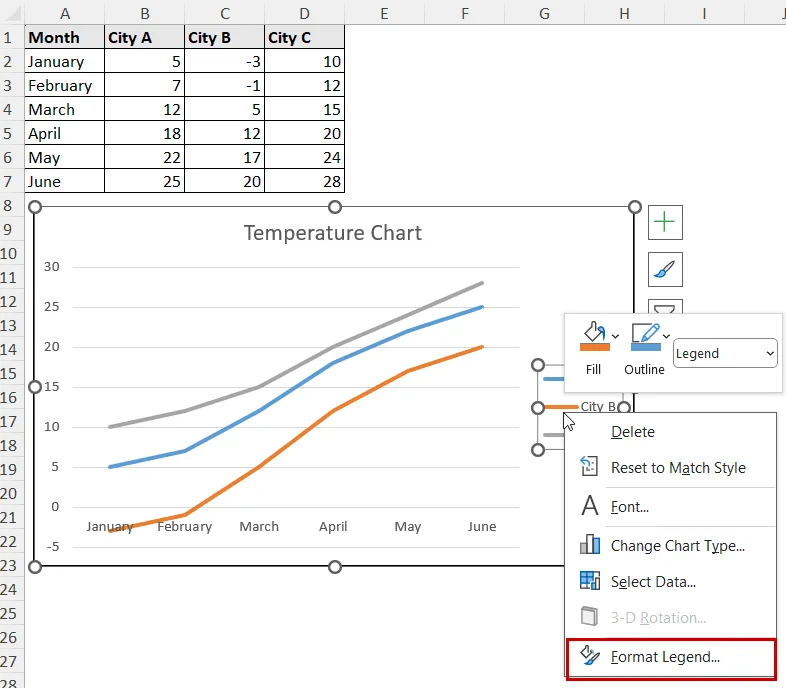
Task: Select column E header
Action: pyautogui.click(x=384, y=13)
